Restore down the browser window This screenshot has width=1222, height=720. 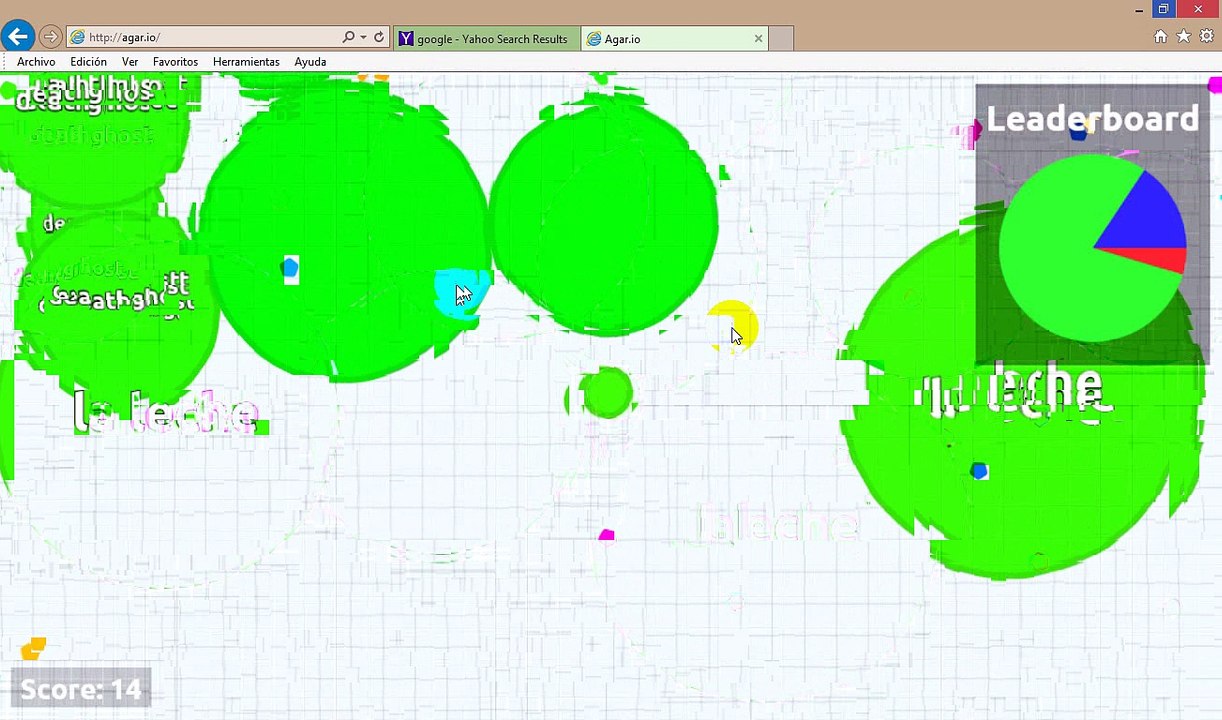[1163, 9]
